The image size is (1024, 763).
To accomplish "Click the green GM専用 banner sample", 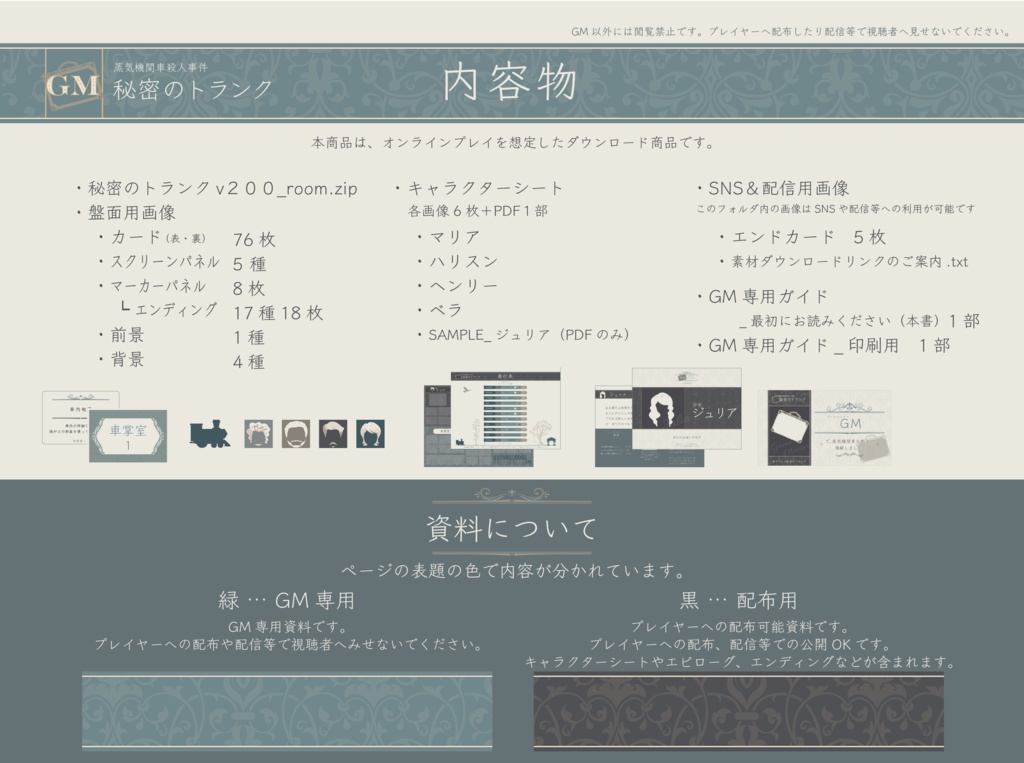I will (x=287, y=711).
